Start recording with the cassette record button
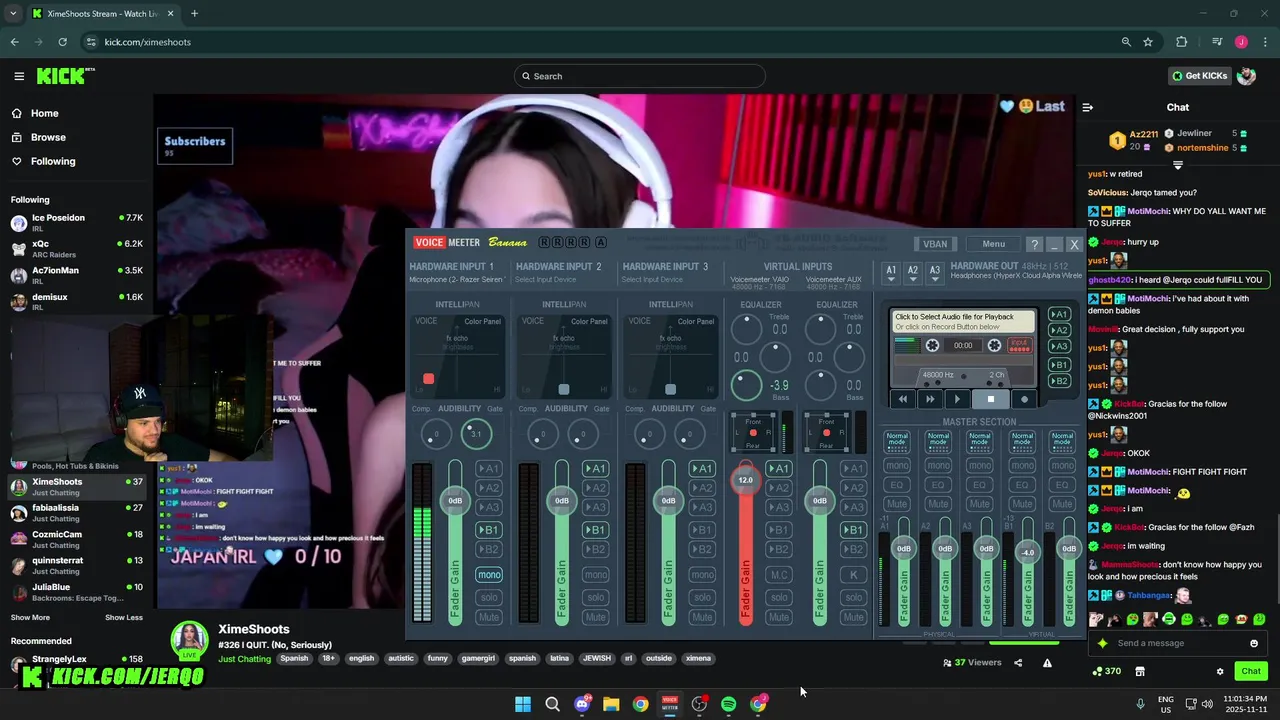1280x720 pixels. 1024,399
